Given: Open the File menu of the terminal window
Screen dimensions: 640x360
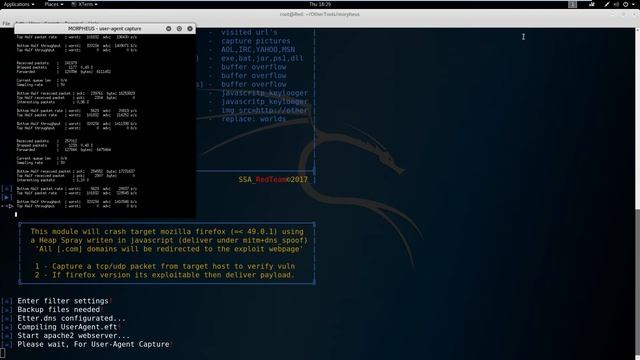Looking at the screenshot, I should (6, 23).
